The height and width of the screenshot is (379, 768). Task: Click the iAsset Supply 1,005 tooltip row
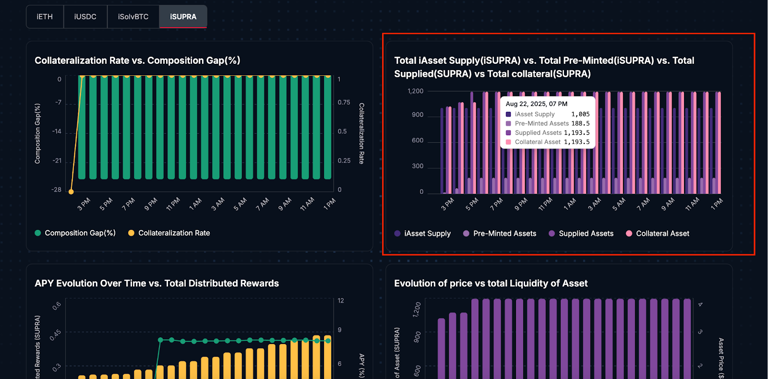point(548,114)
